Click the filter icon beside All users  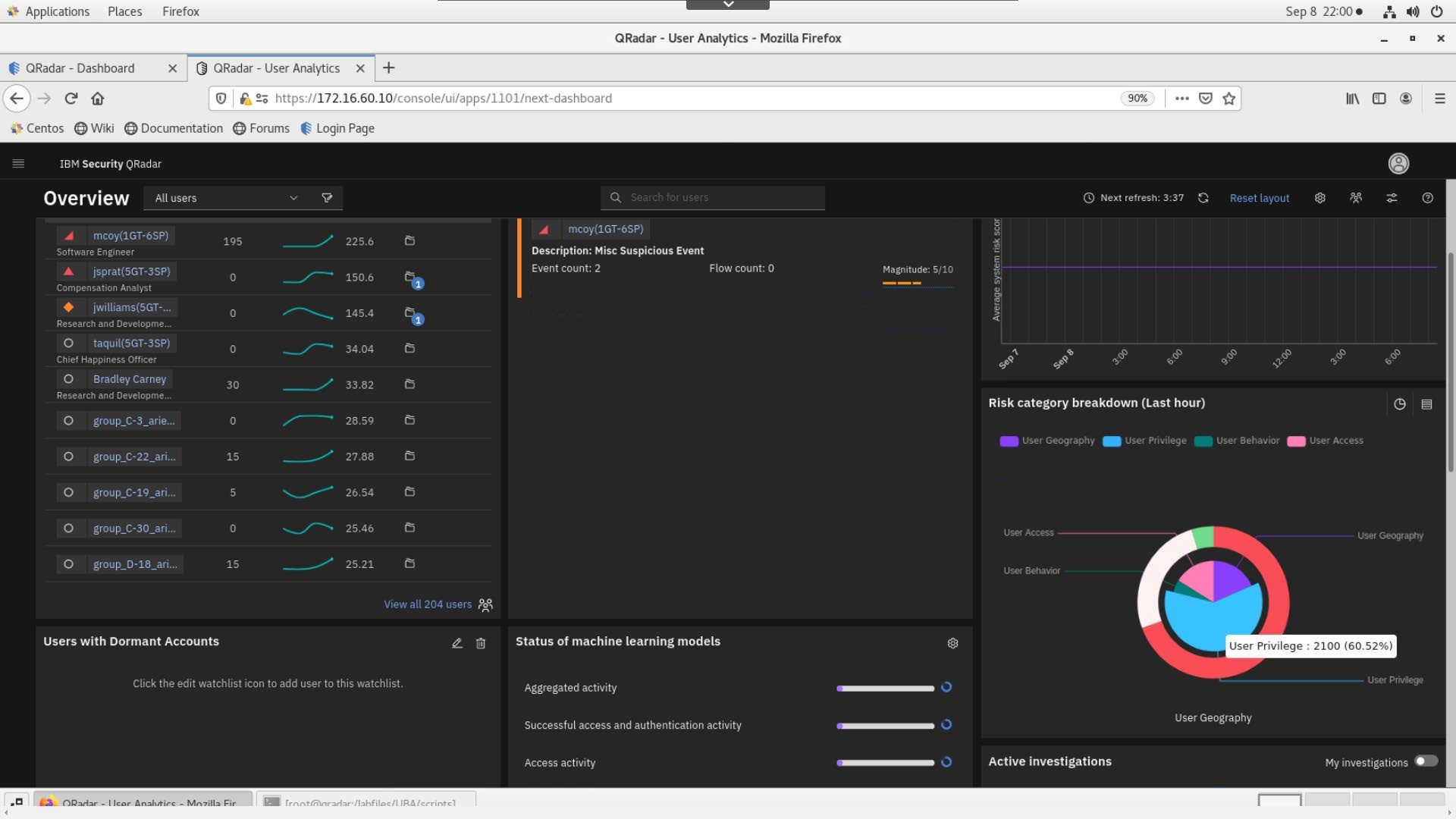327,198
